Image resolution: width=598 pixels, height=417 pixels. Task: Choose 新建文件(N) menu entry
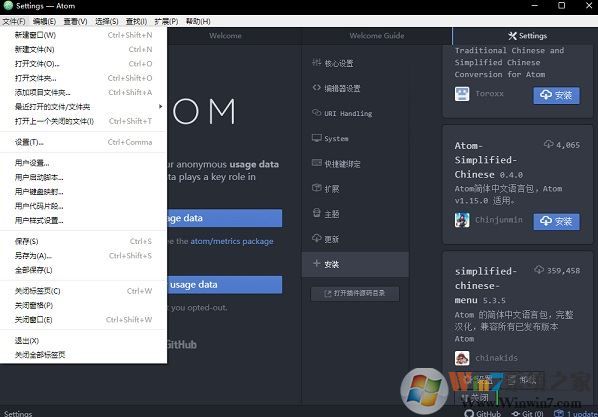(x=83, y=50)
